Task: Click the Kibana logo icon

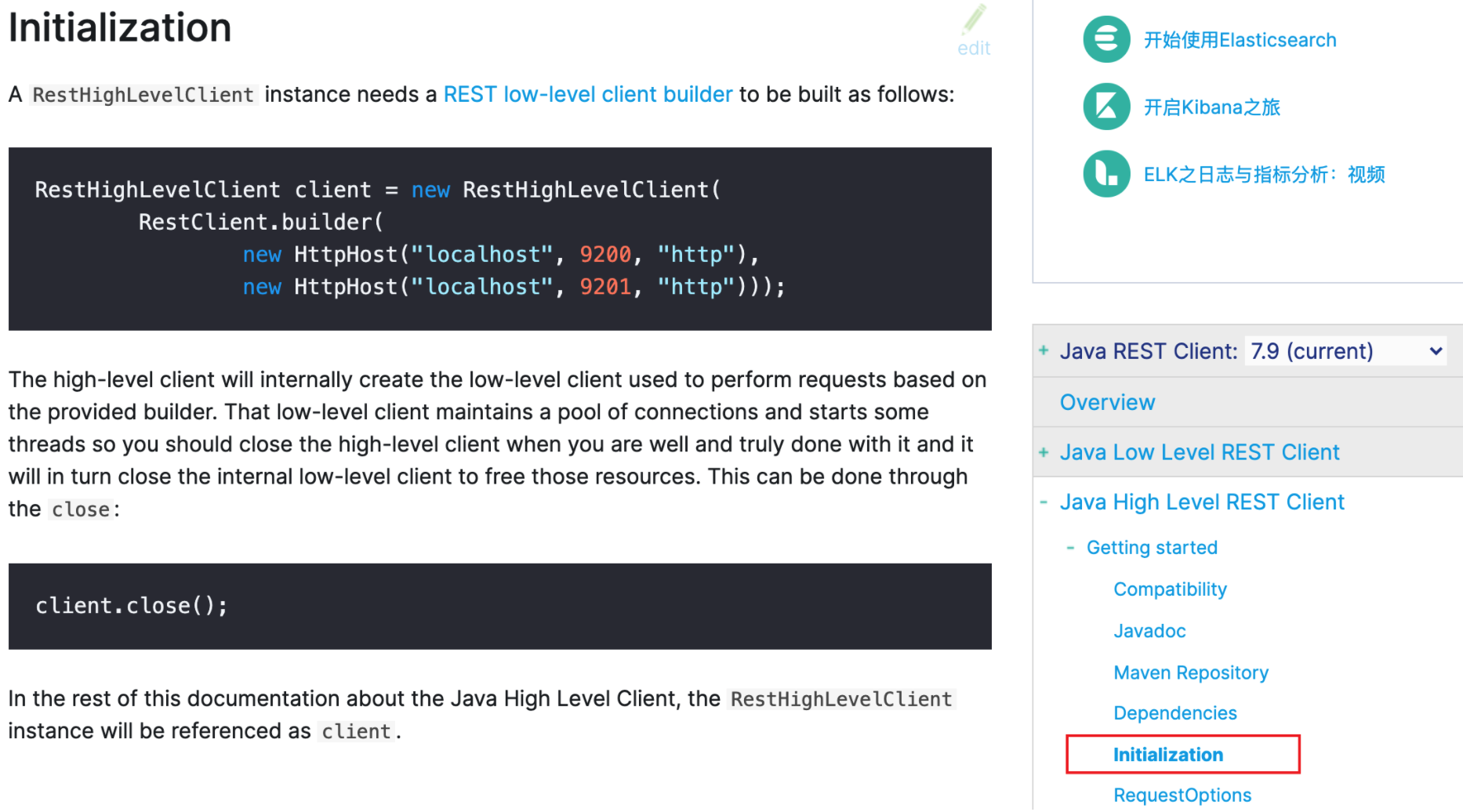Action: [1106, 107]
